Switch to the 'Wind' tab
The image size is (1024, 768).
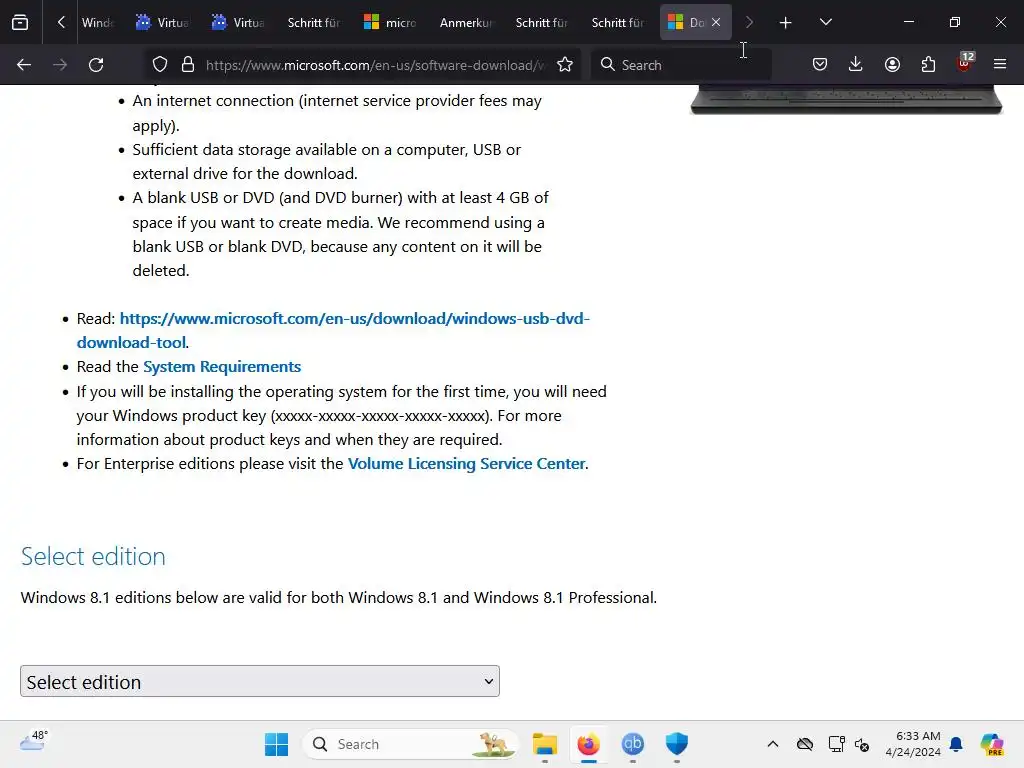tap(97, 23)
